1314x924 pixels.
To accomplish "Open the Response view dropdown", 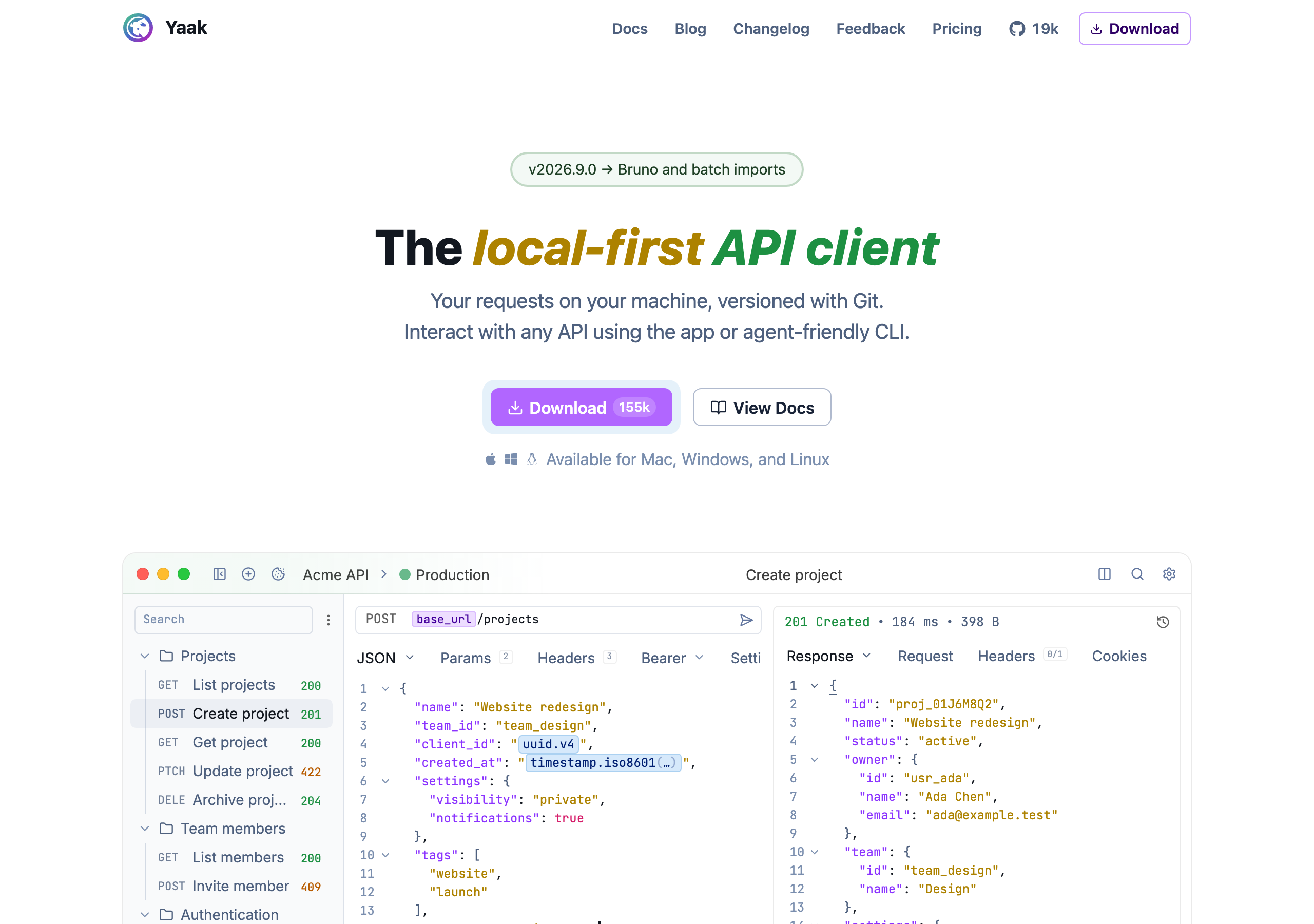I will tap(829, 656).
